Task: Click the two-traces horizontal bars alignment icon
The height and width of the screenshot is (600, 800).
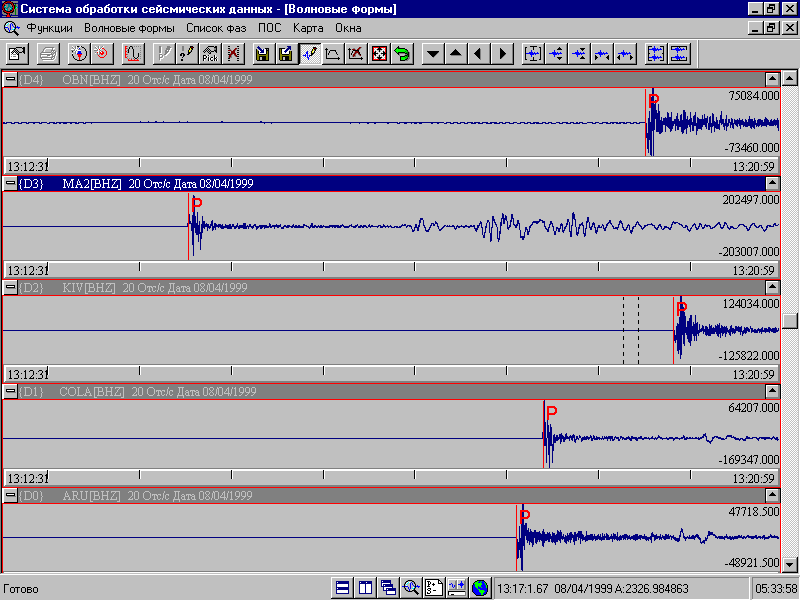Action: [679, 54]
